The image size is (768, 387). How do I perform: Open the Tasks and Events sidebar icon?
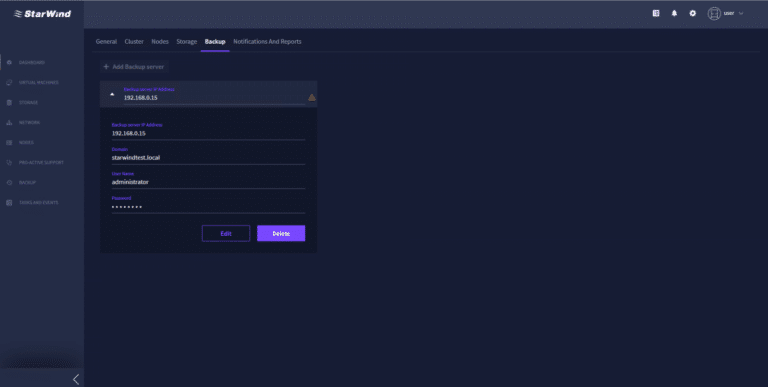pyautogui.click(x=9, y=203)
